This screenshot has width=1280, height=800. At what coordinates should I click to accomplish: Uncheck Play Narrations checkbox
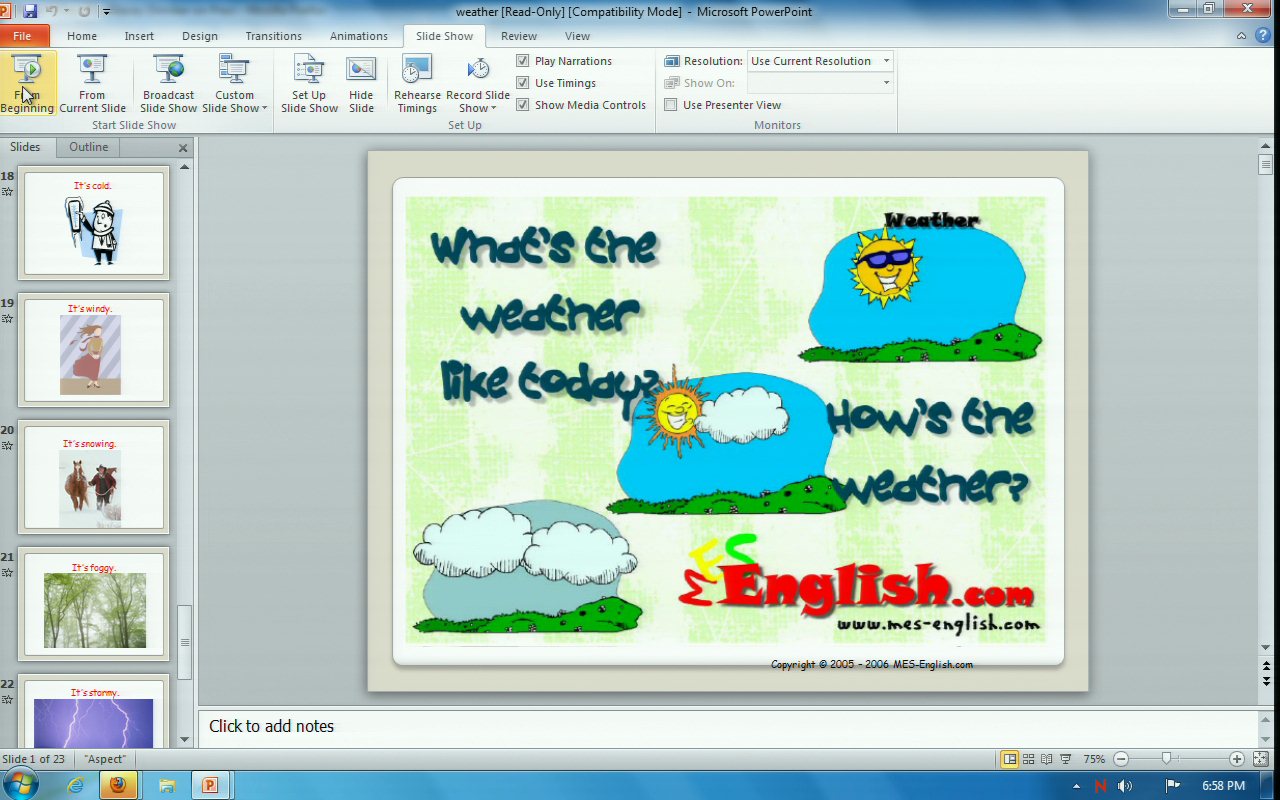coord(523,61)
